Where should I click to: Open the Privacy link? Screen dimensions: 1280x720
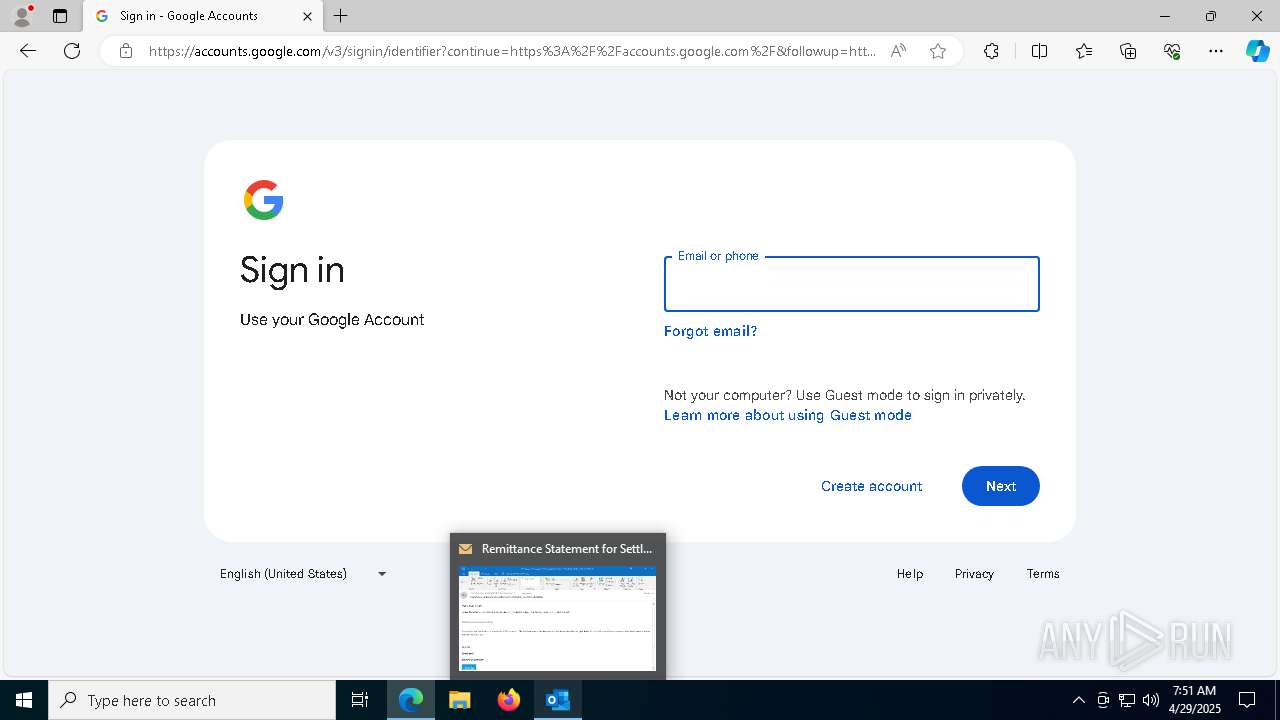[x=974, y=574]
